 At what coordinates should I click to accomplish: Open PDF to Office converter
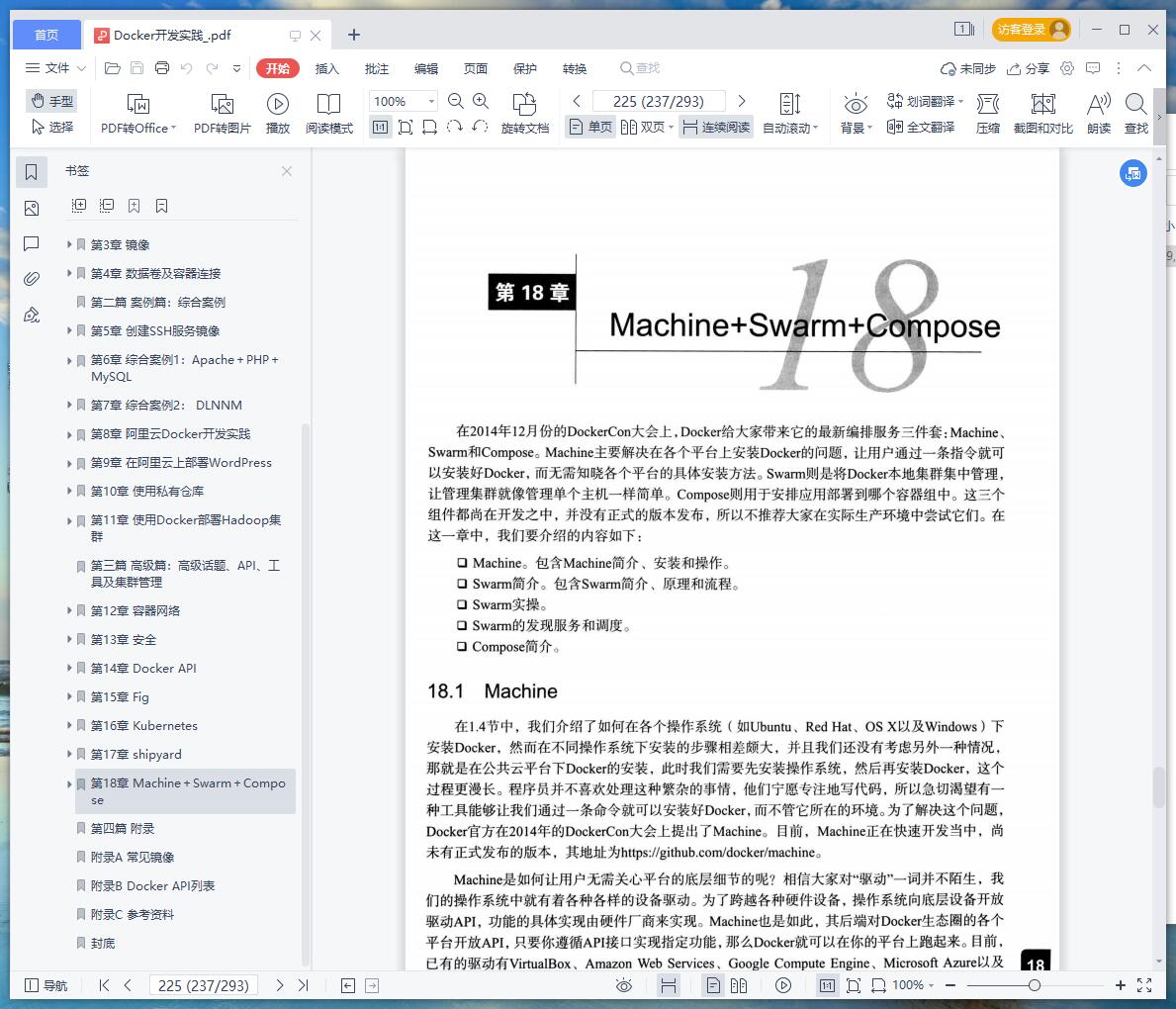(138, 114)
